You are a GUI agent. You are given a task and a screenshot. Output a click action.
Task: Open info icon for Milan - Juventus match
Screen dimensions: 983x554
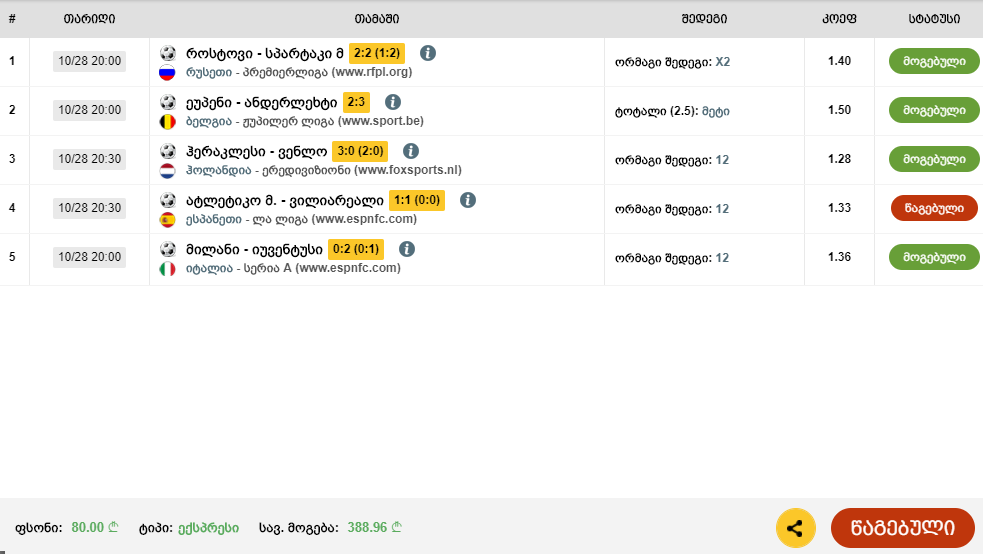tap(407, 249)
